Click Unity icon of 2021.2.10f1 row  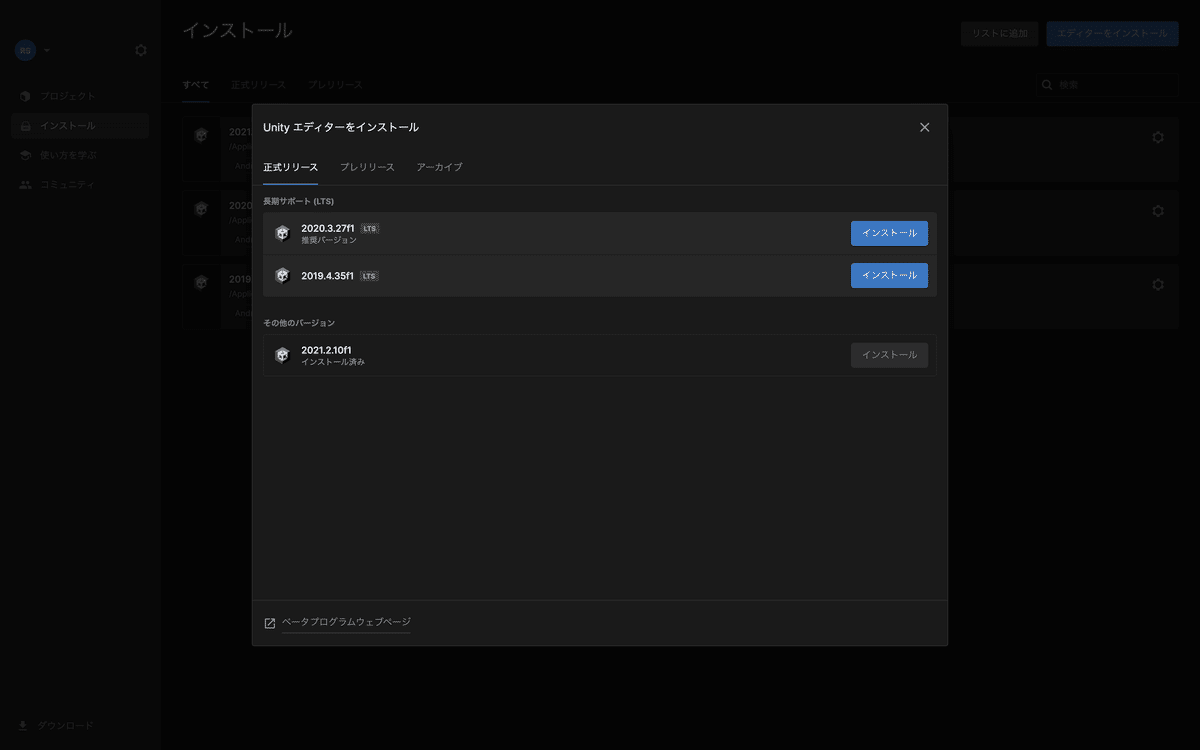[282, 355]
